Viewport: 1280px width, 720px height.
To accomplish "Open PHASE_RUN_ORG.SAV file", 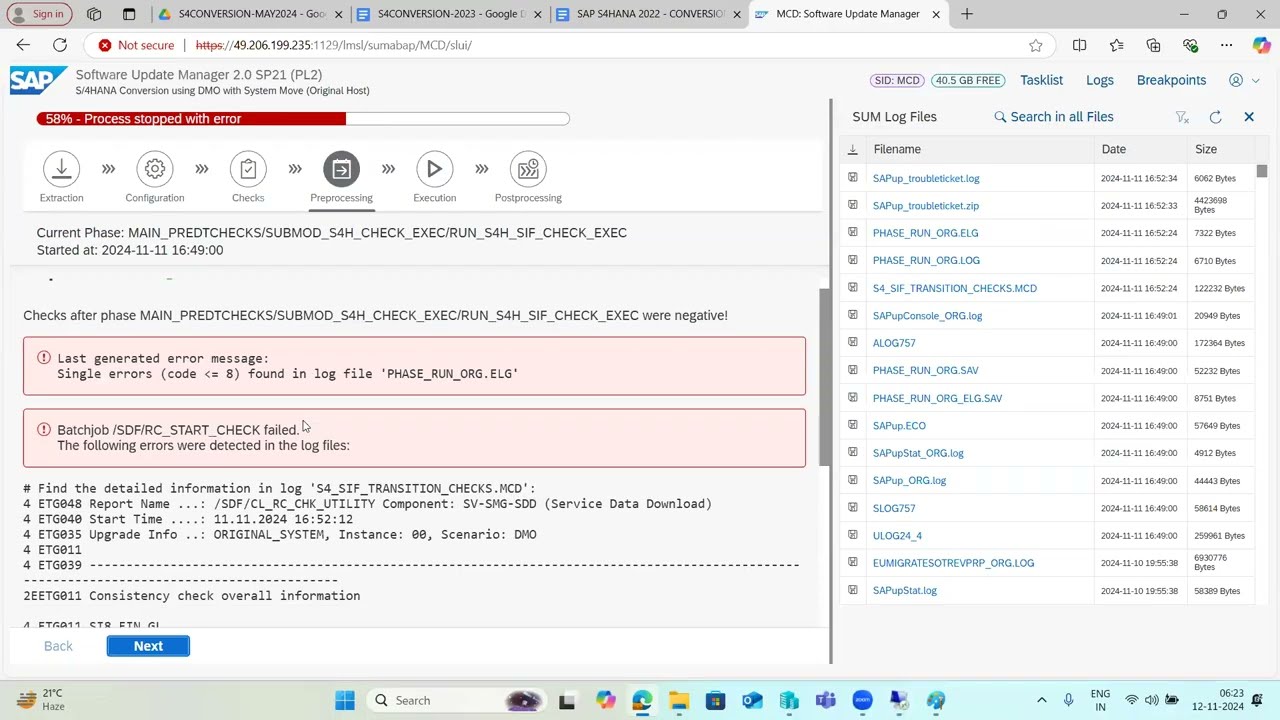I will click(x=925, y=371).
